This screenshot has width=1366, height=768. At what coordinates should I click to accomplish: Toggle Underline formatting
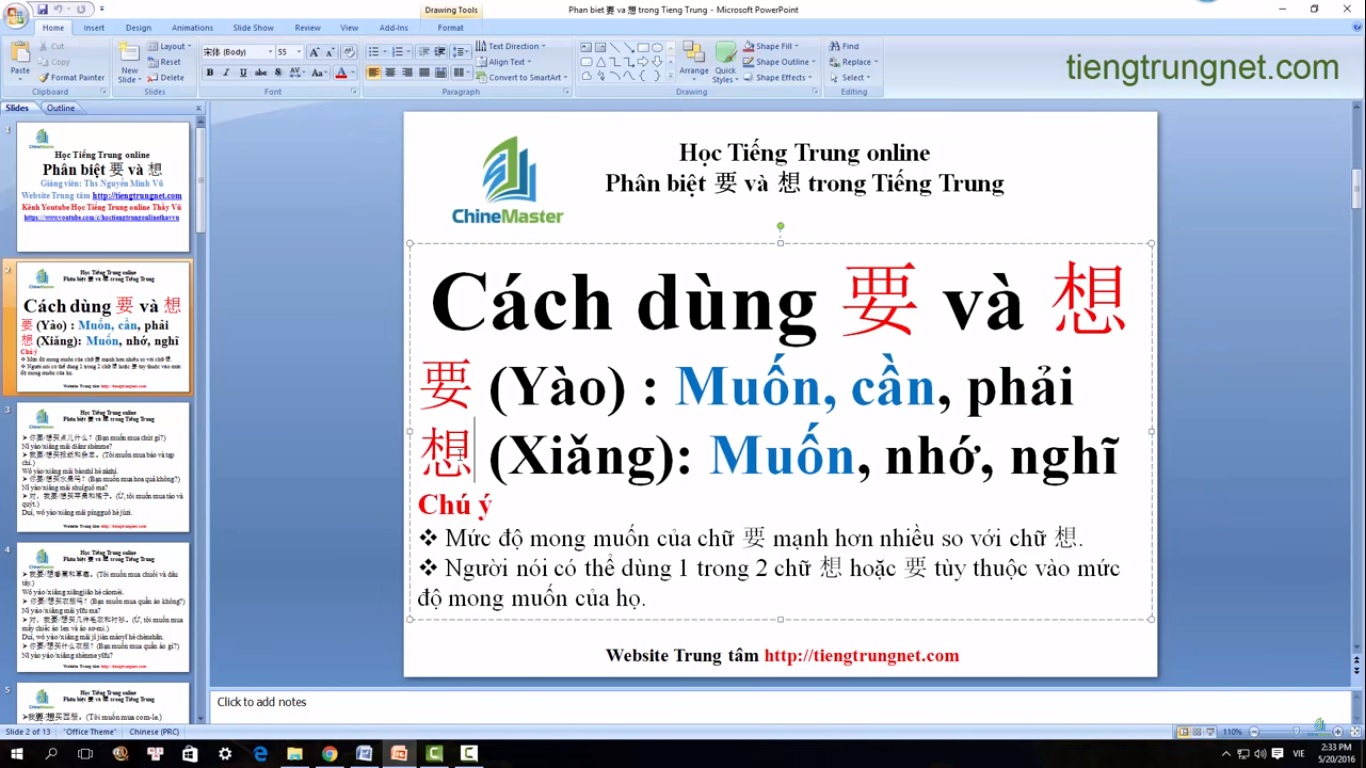[x=243, y=73]
